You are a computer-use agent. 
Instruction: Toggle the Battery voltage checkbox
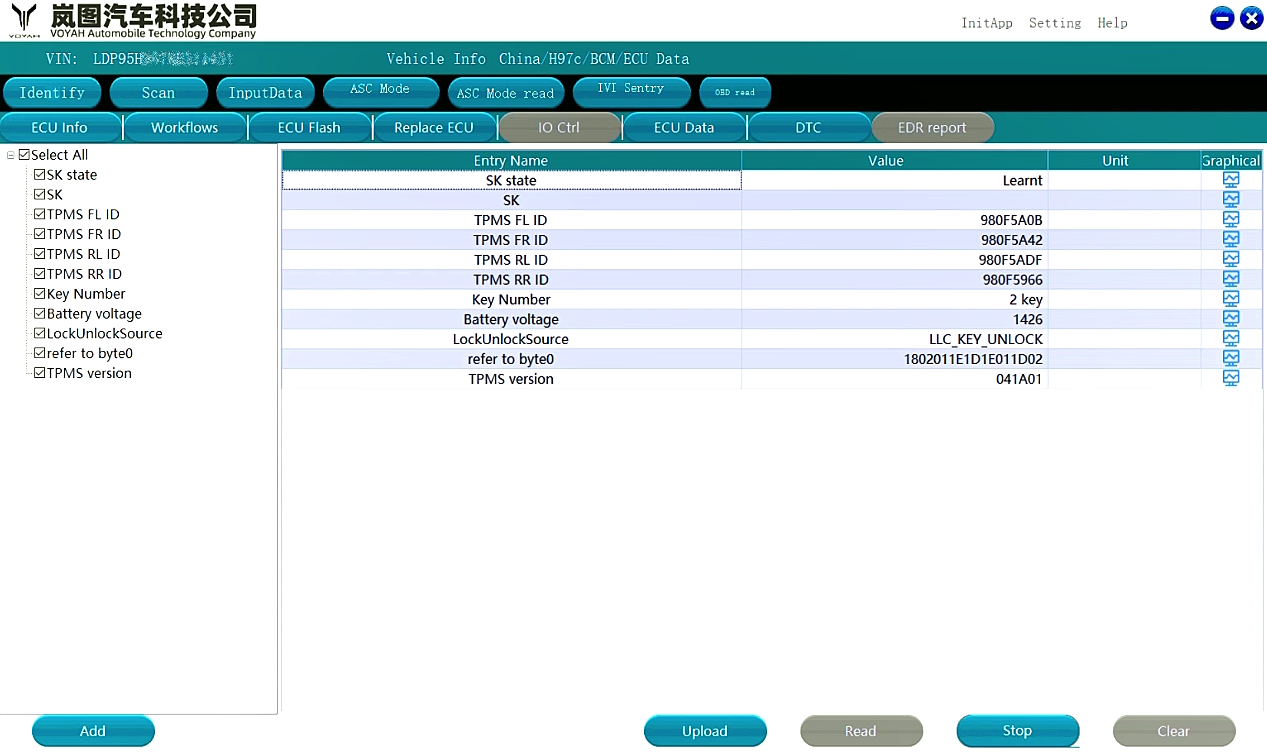pos(40,314)
